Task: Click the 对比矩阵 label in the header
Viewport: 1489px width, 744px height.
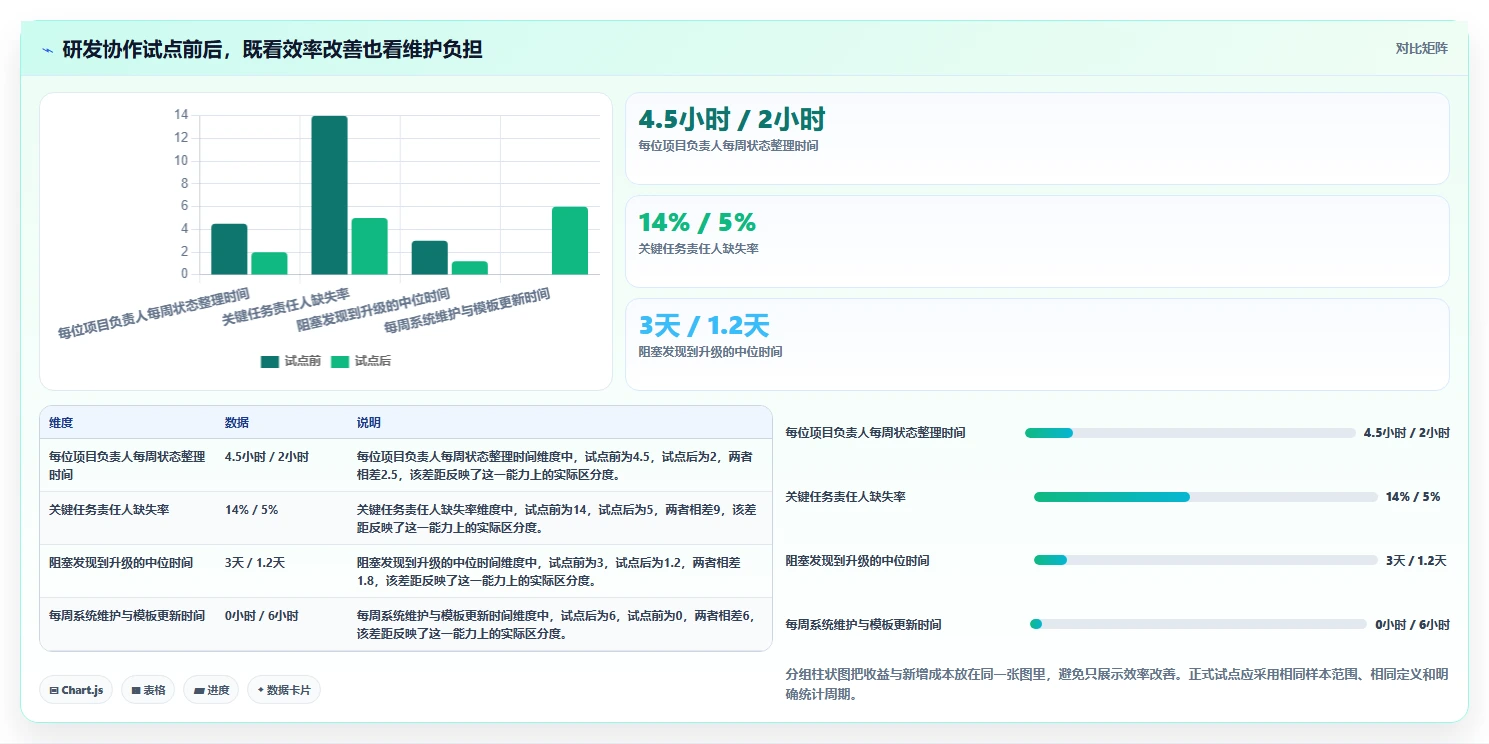Action: click(1421, 48)
